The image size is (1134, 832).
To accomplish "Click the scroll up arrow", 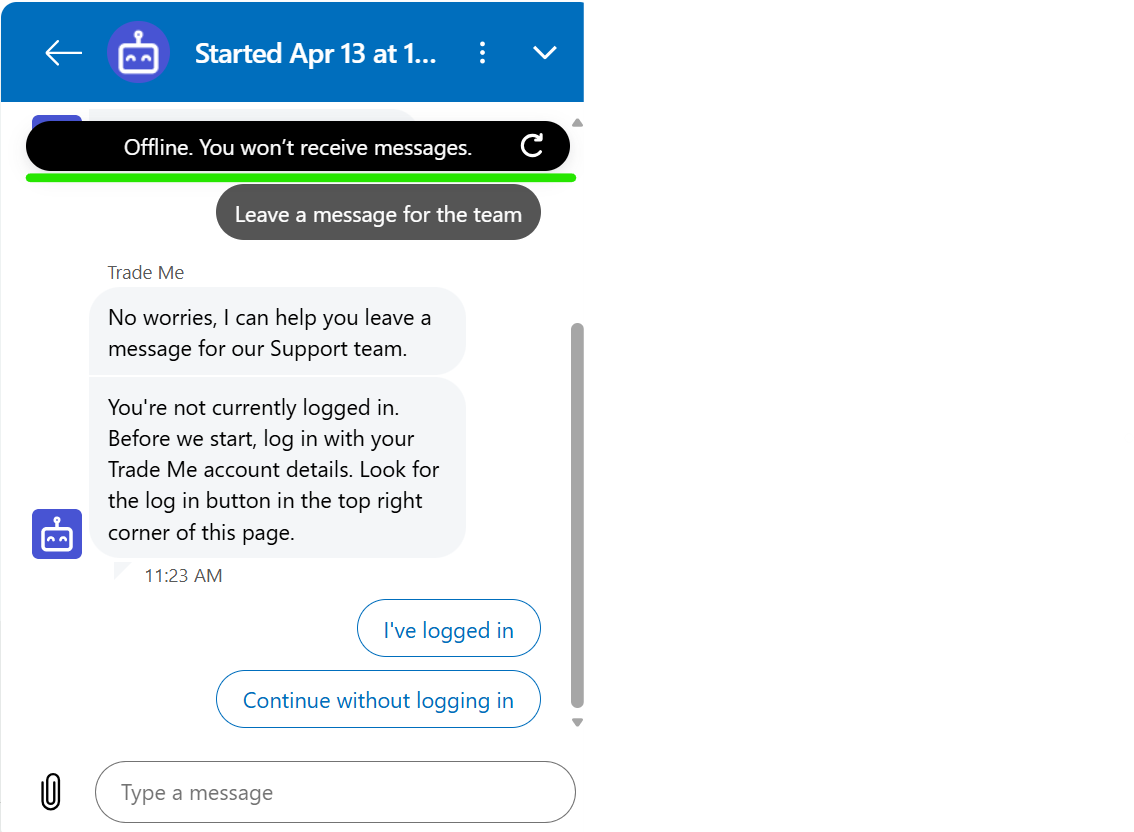I will click(x=577, y=123).
